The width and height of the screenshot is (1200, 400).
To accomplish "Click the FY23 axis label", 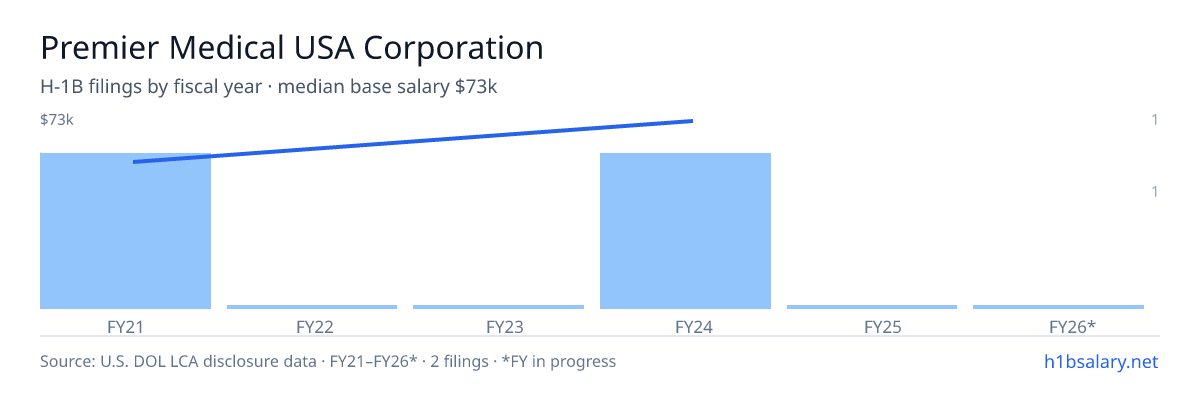I will (504, 326).
